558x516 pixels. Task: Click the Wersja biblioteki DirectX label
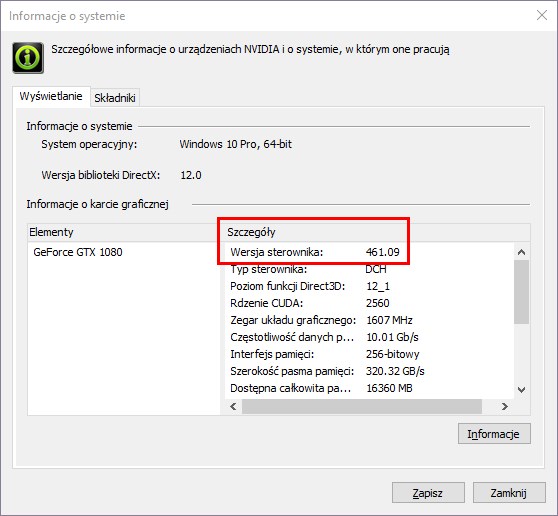[101, 175]
